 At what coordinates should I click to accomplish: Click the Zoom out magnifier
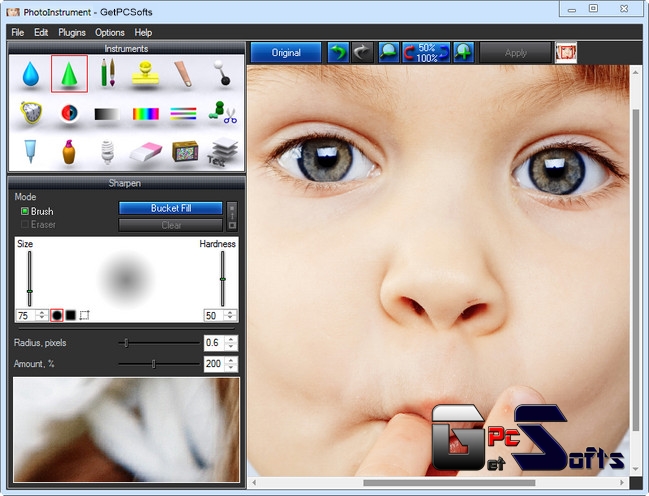coord(389,53)
